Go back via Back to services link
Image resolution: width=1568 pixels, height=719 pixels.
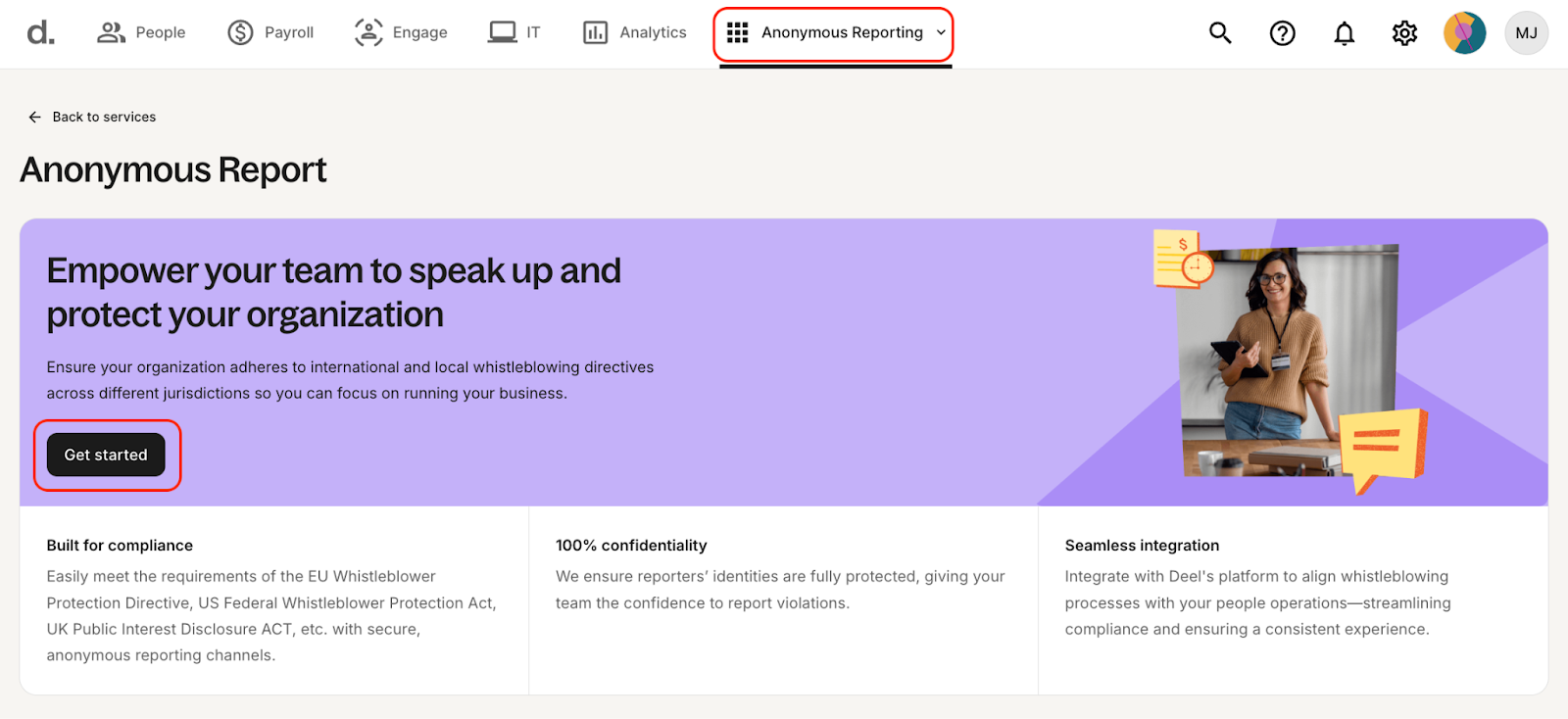point(104,117)
